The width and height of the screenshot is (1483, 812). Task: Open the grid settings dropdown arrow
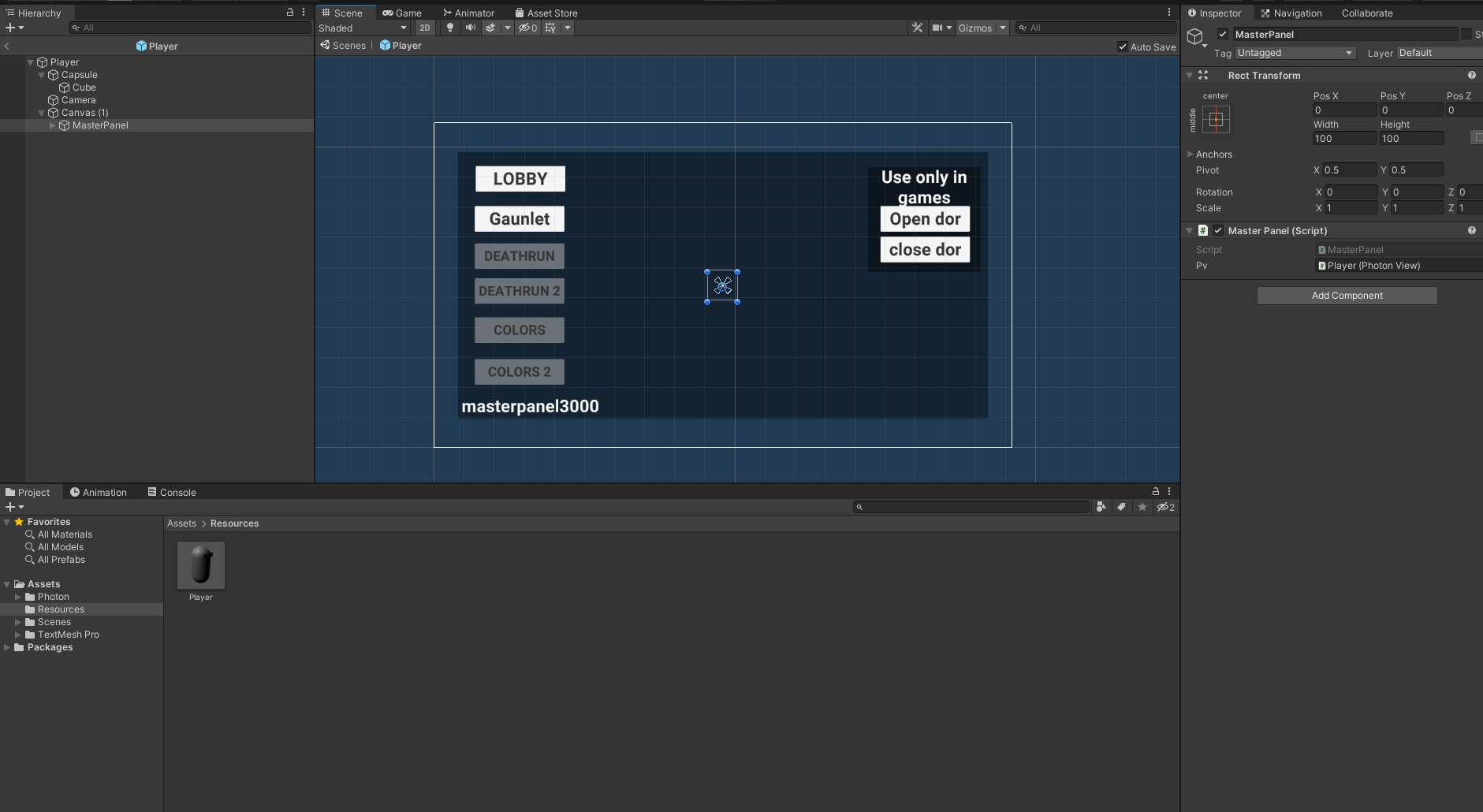(x=568, y=28)
